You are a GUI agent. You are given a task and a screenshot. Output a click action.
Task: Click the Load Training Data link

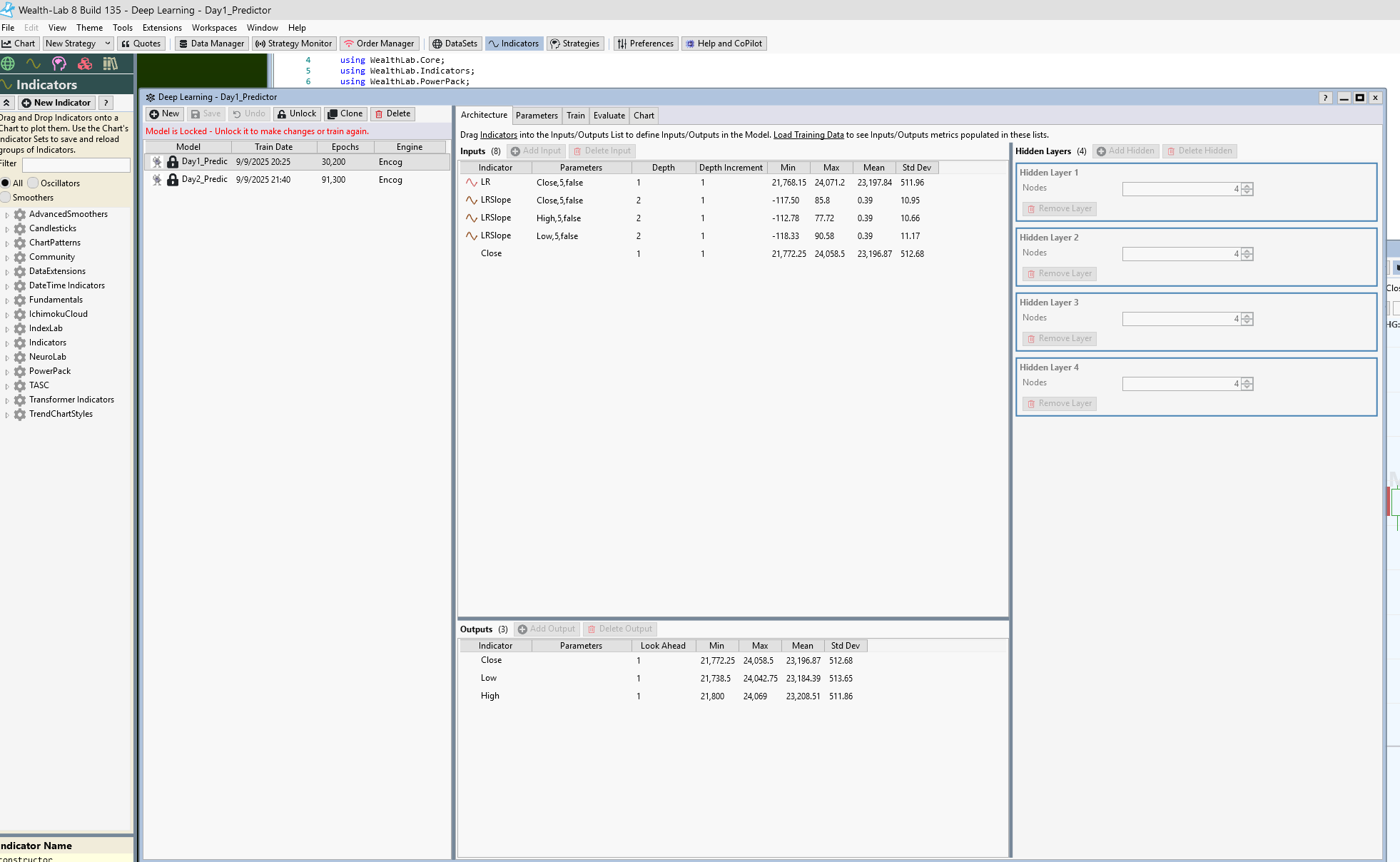(x=808, y=135)
